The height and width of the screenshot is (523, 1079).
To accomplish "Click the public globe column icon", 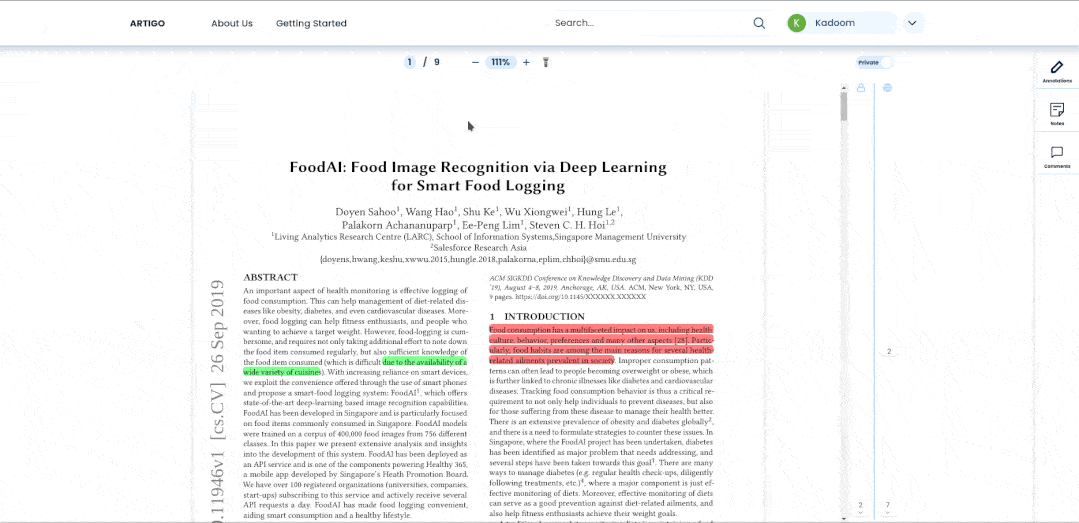I will [x=888, y=88].
